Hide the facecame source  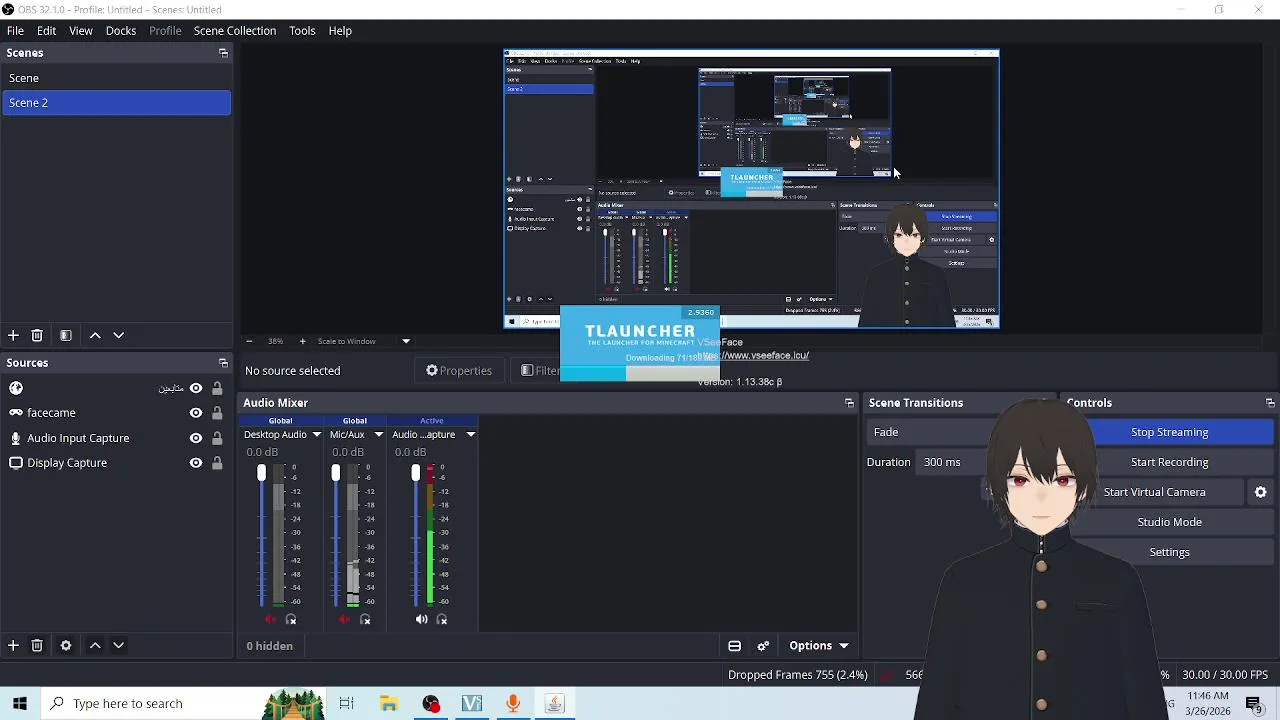click(196, 413)
